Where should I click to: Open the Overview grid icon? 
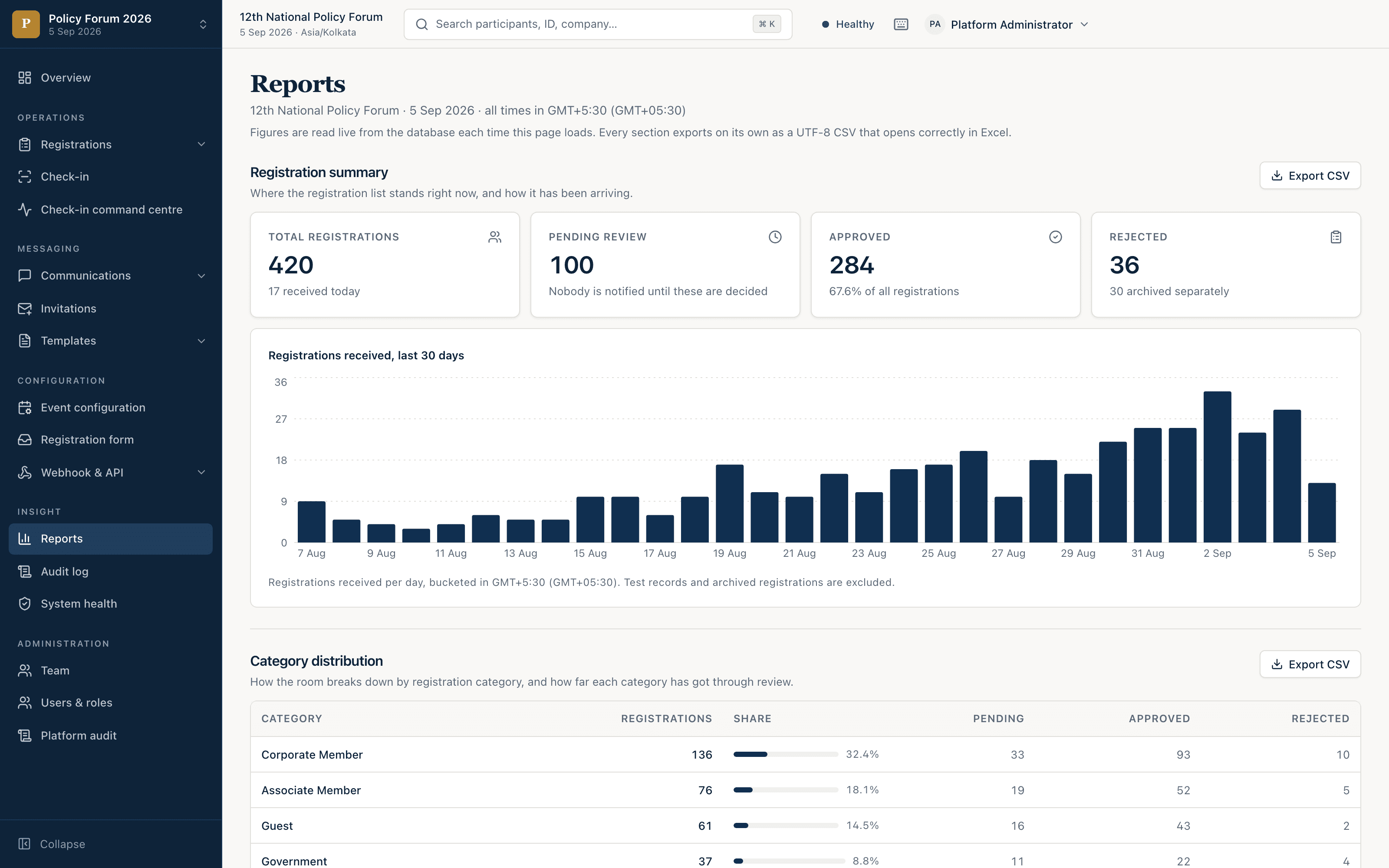[x=25, y=78]
